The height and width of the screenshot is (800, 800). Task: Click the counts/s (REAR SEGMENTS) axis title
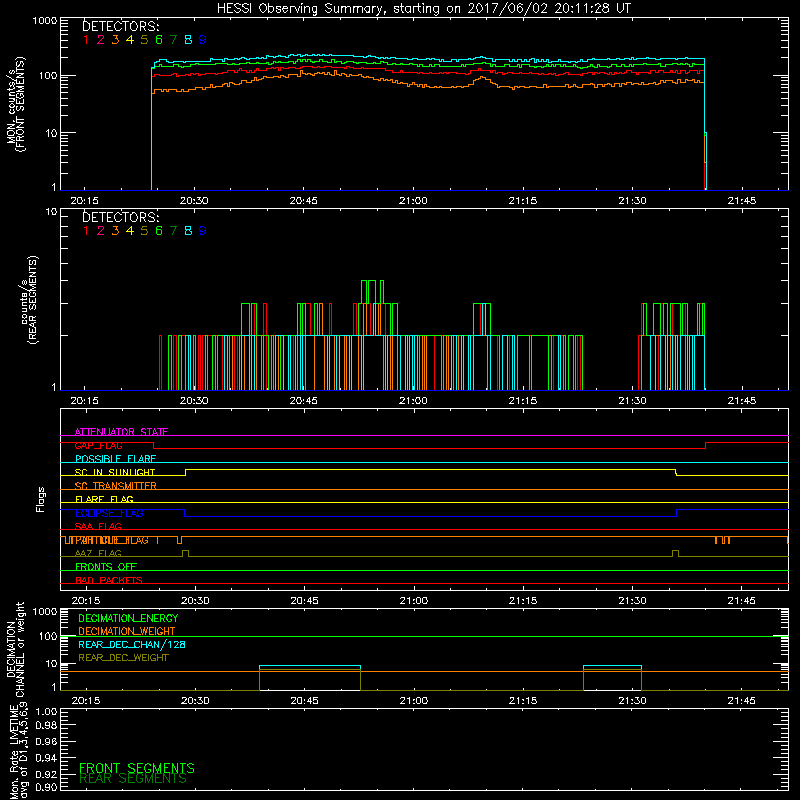coord(29,300)
